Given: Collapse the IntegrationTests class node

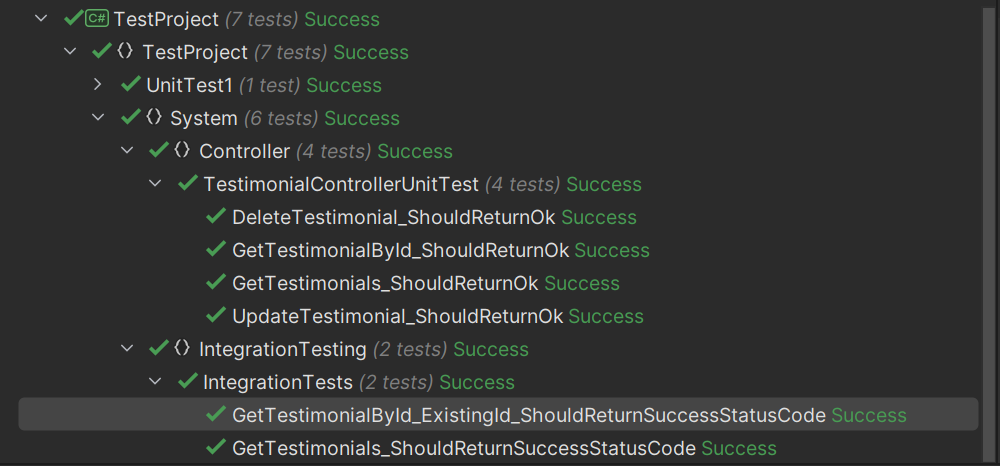Looking at the screenshot, I should point(155,382).
